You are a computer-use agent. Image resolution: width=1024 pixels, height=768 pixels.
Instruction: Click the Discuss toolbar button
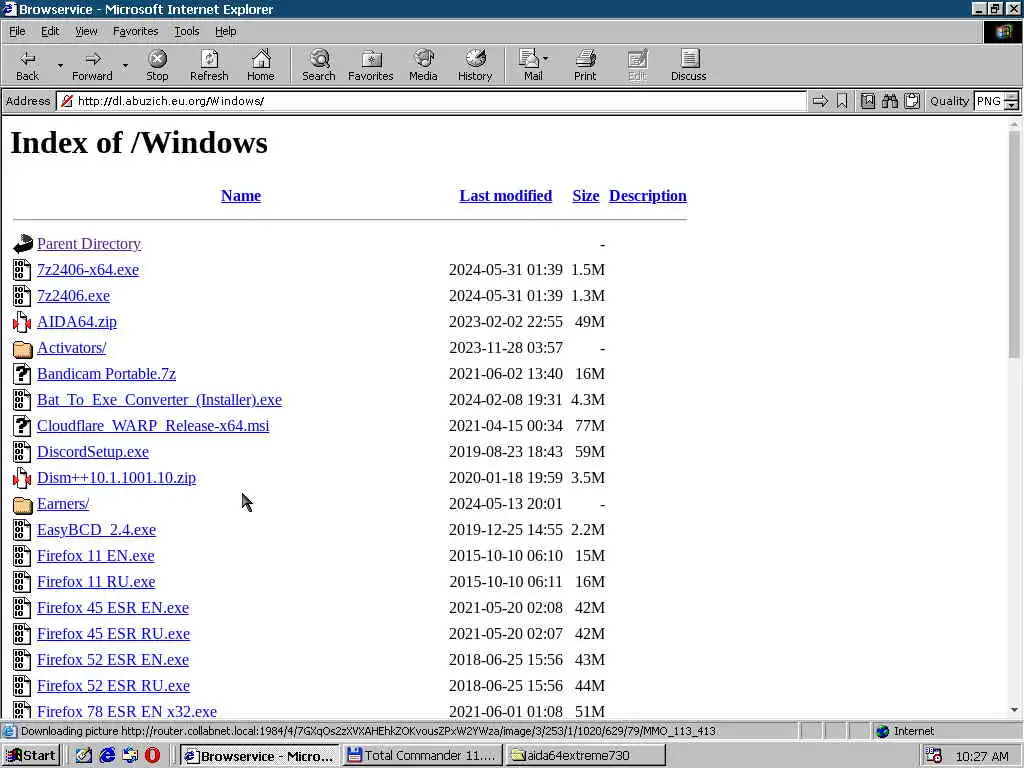(688, 65)
